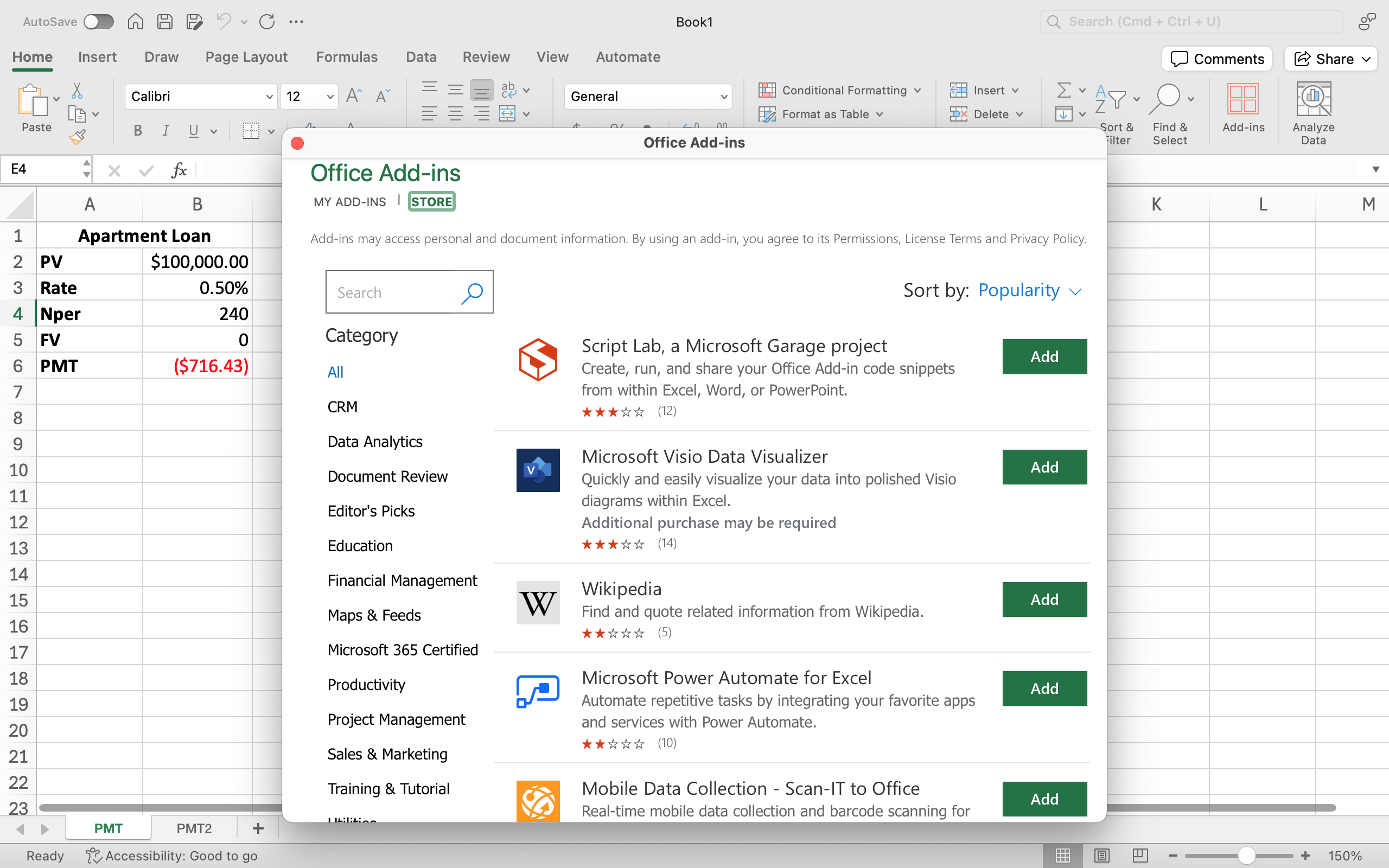This screenshot has height=868, width=1389.
Task: Click the AutoSum sigma icon
Action: coord(1063,90)
